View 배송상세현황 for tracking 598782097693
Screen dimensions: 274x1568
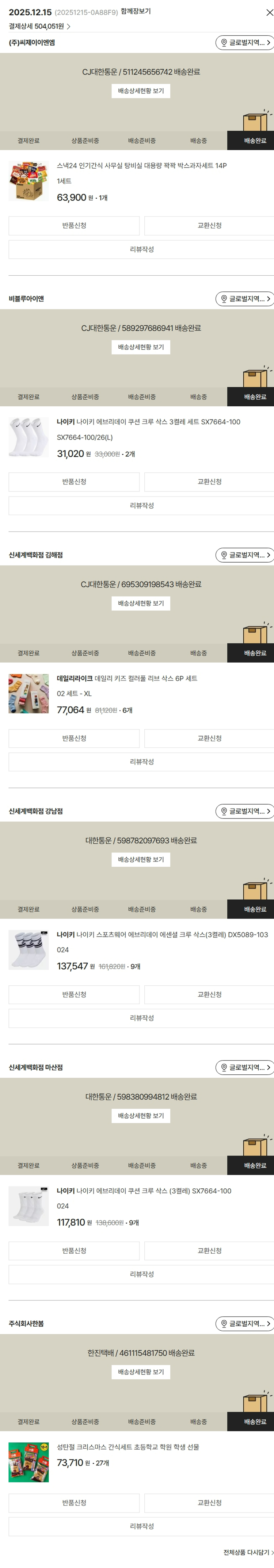pyautogui.click(x=141, y=859)
